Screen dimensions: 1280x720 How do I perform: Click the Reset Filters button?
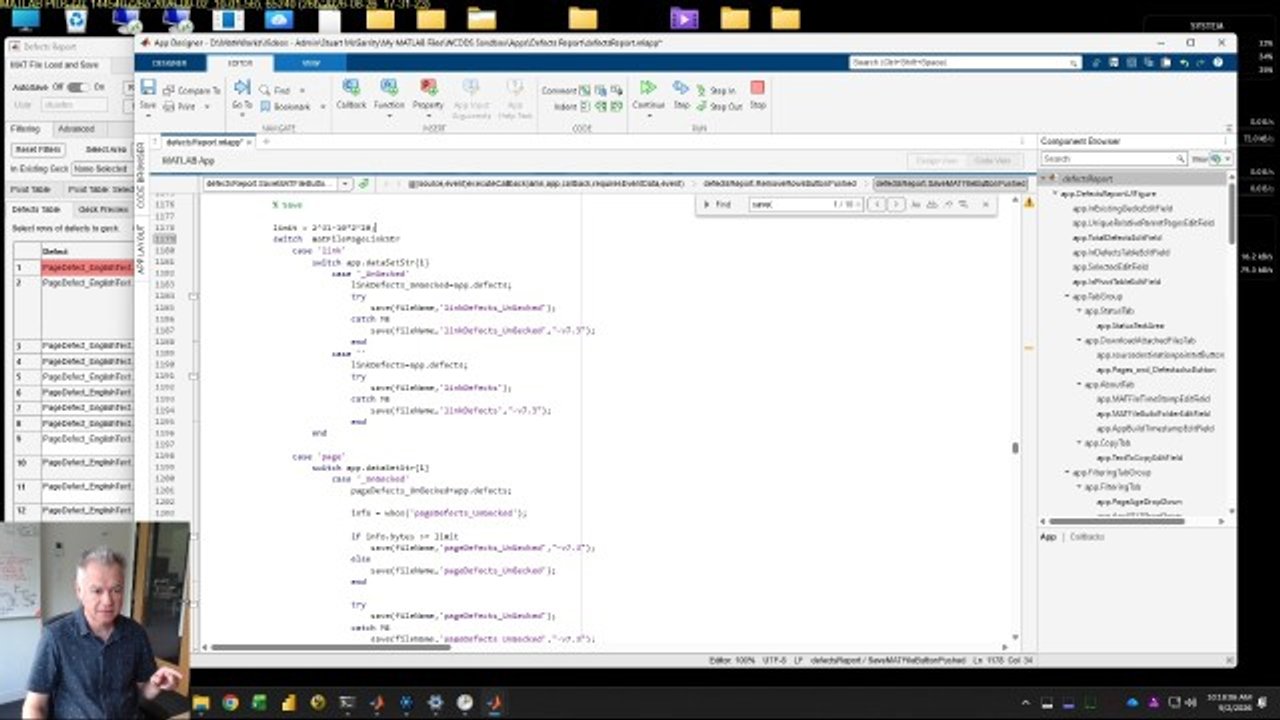point(38,149)
